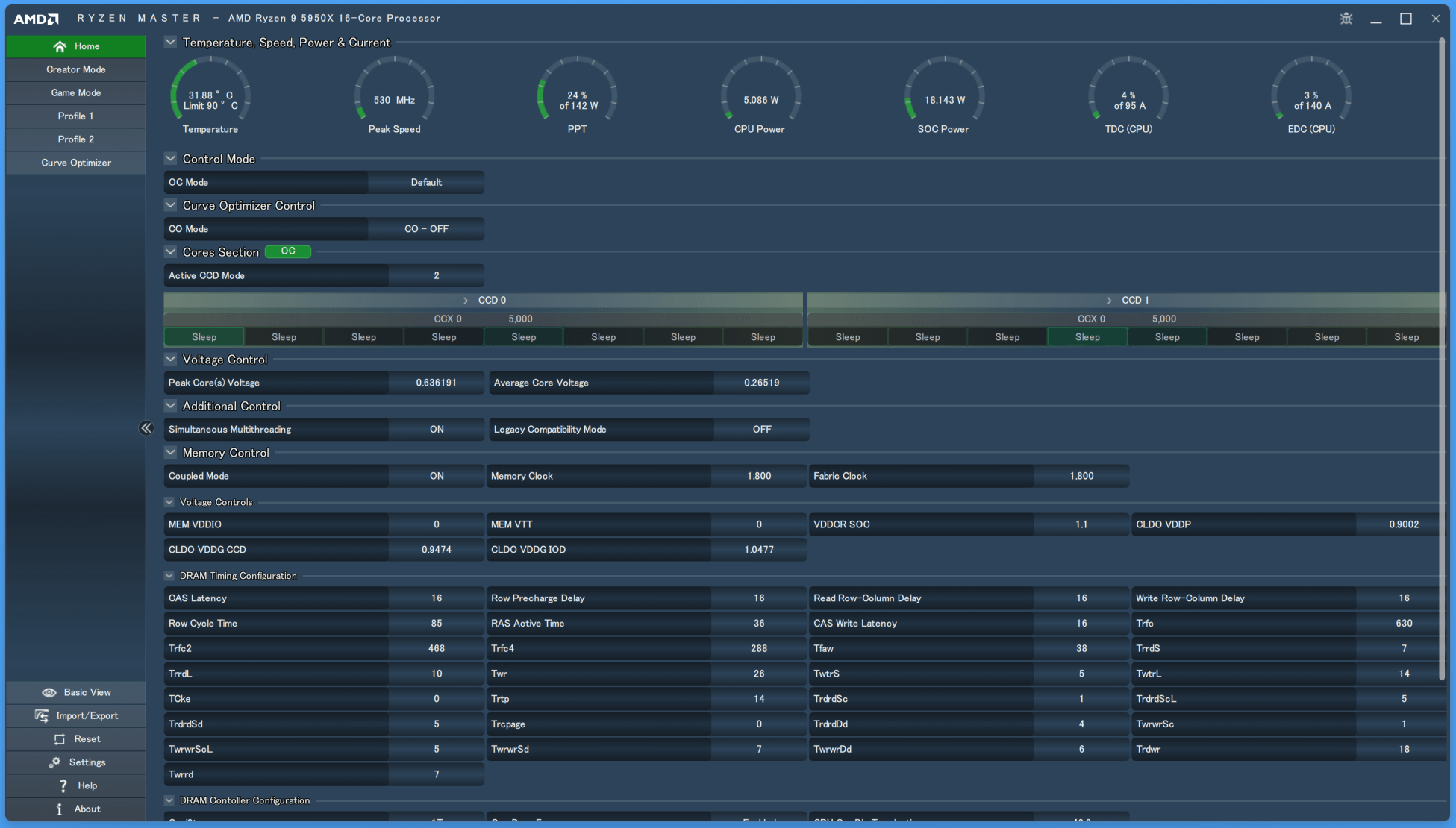Collapse the Memory Control section
This screenshot has height=828, width=1456.
pos(170,452)
